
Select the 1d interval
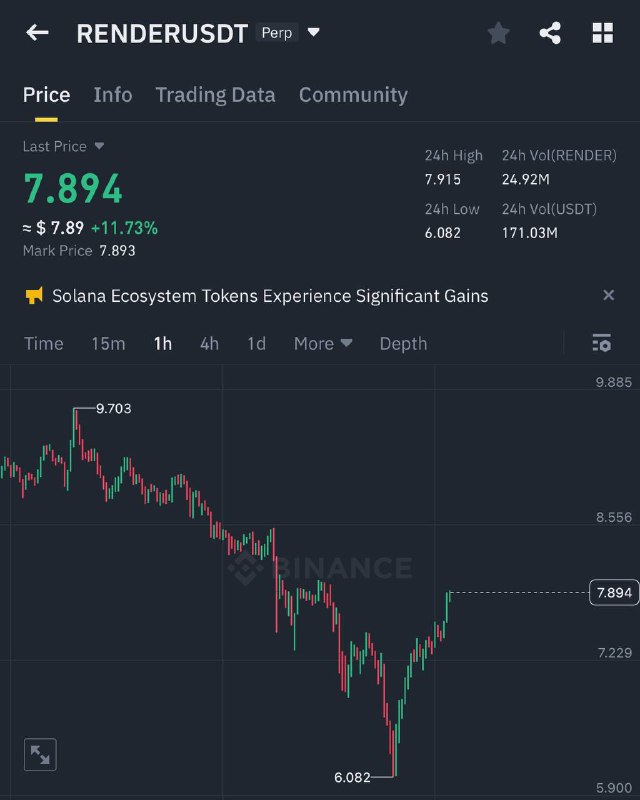[256, 343]
